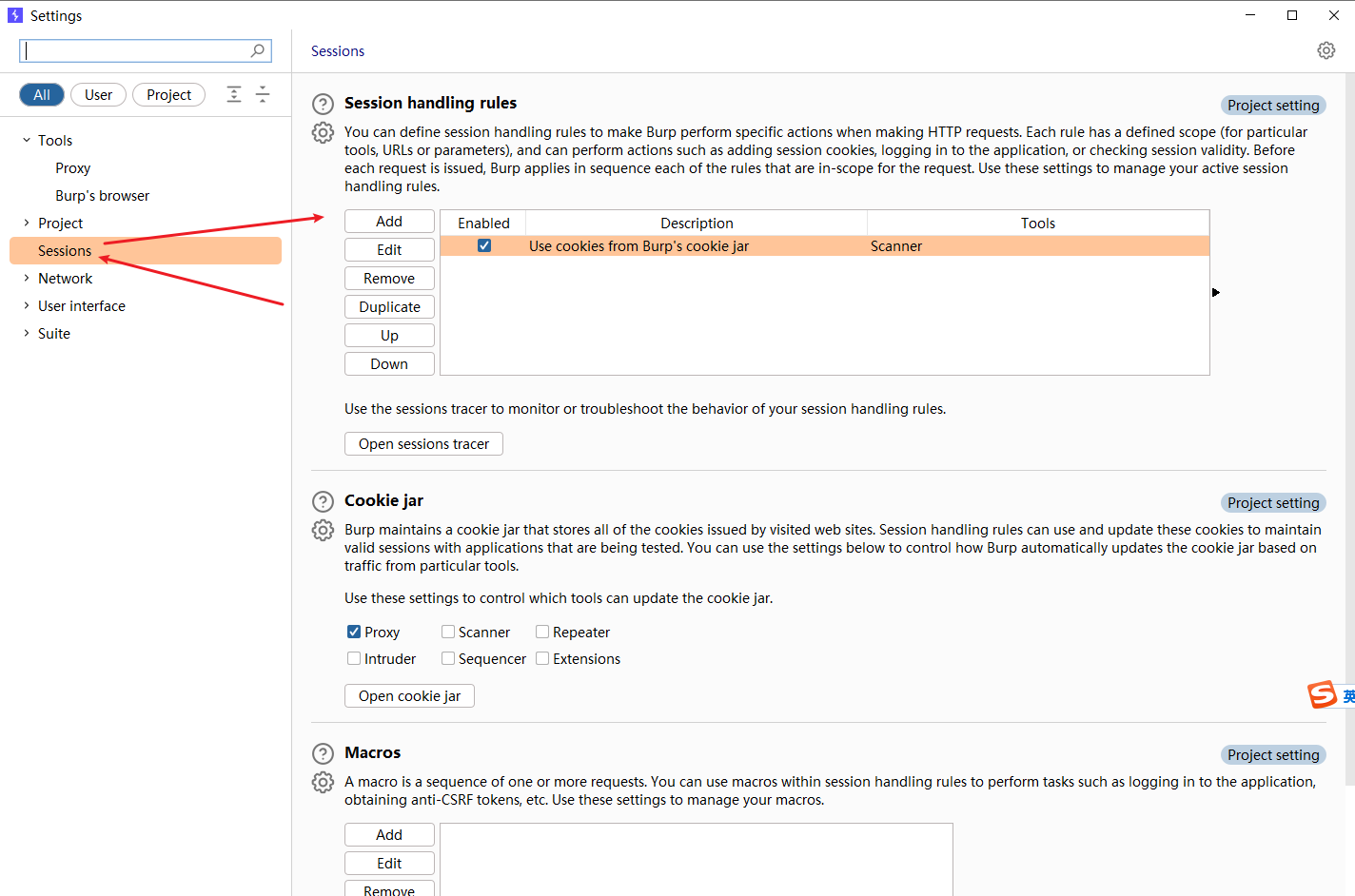Viewport: 1355px width, 896px height.
Task: Click gear options icon for Session handling rules
Action: 324,132
